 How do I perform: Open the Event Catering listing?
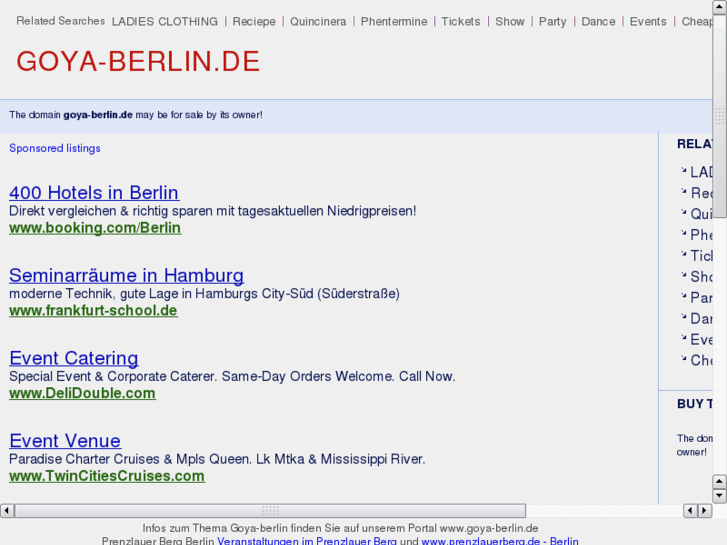tap(74, 358)
